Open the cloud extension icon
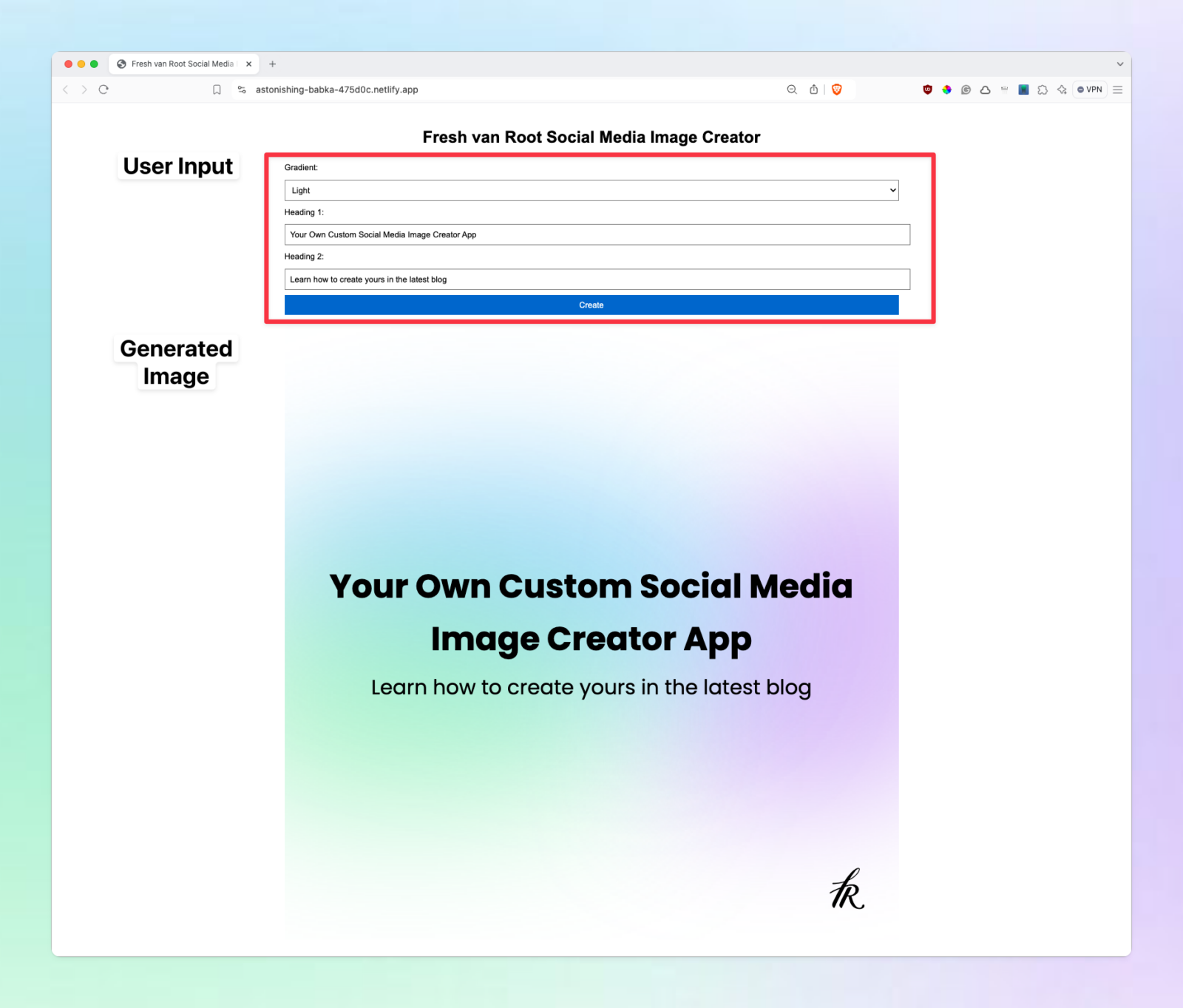Viewport: 1183px width, 1008px height. (x=985, y=89)
